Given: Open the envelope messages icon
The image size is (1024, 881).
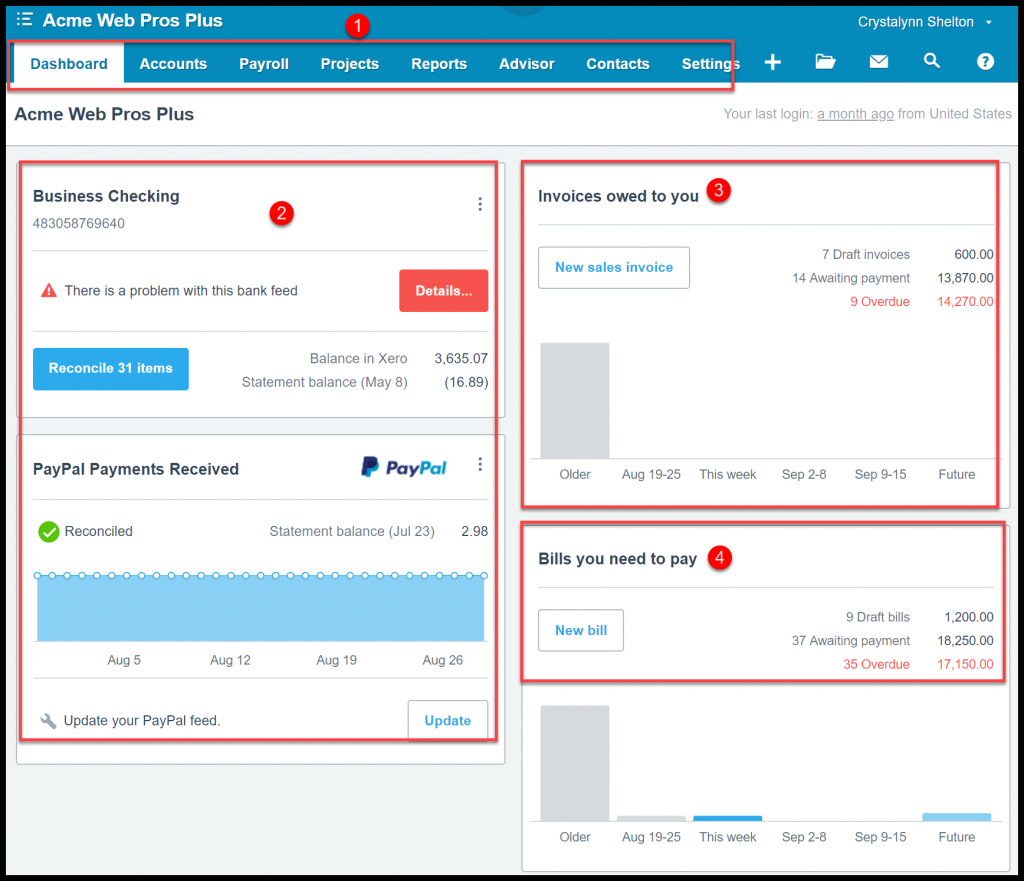Looking at the screenshot, I should [879, 61].
